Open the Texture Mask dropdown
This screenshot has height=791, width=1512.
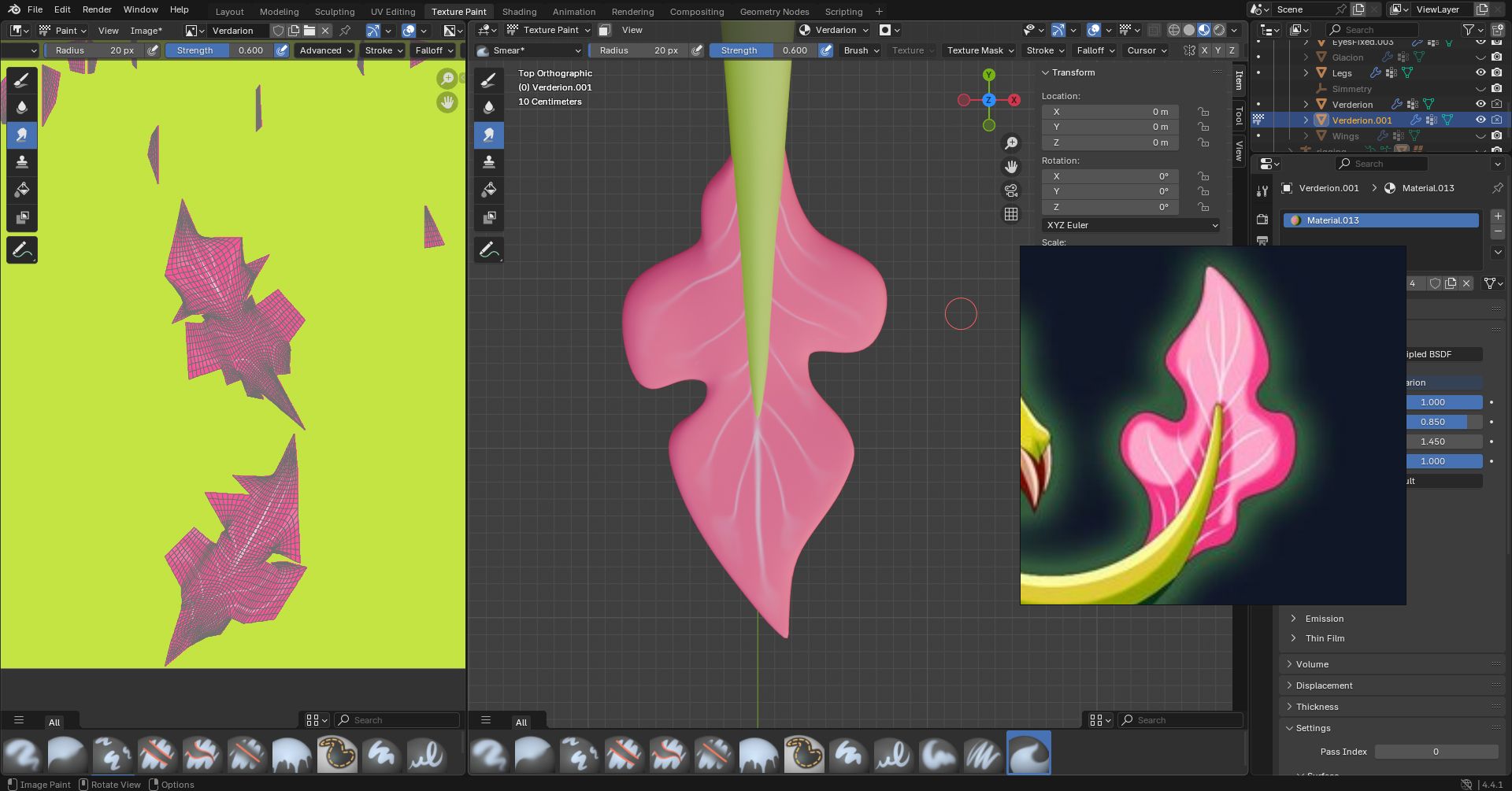[980, 50]
